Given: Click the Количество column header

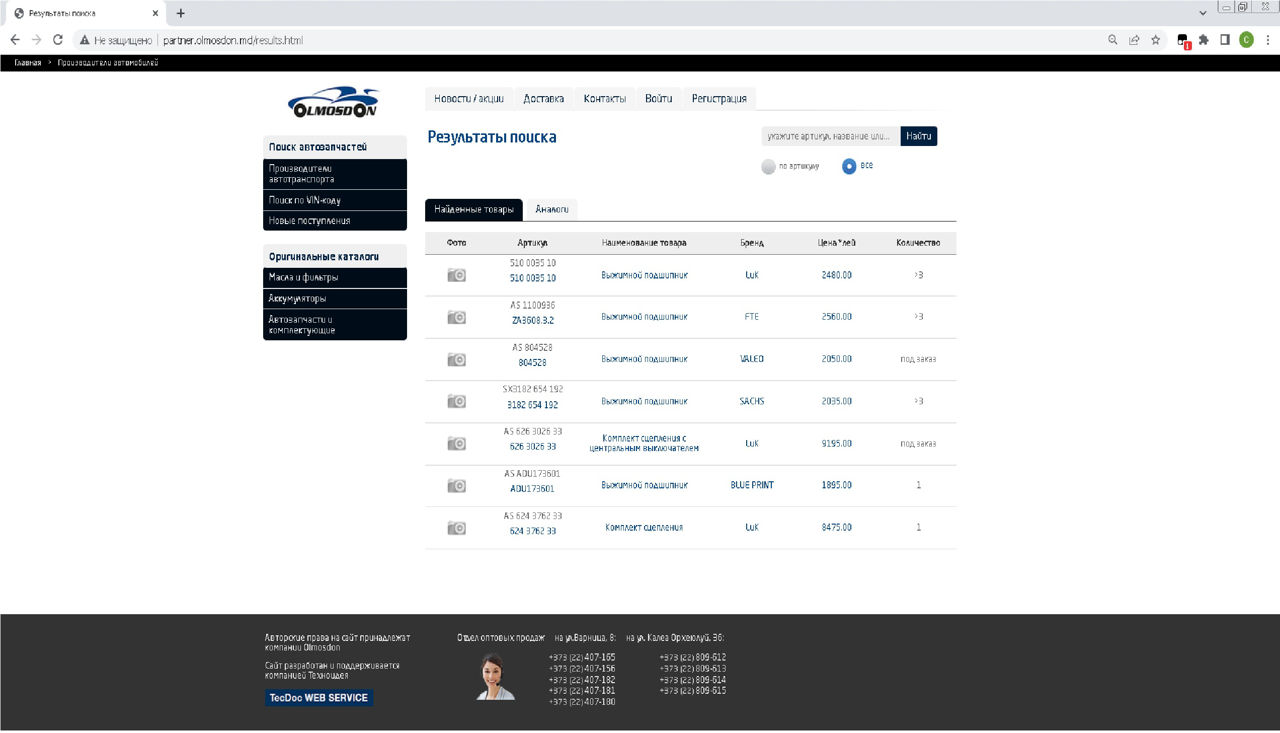Looking at the screenshot, I should click(918, 243).
